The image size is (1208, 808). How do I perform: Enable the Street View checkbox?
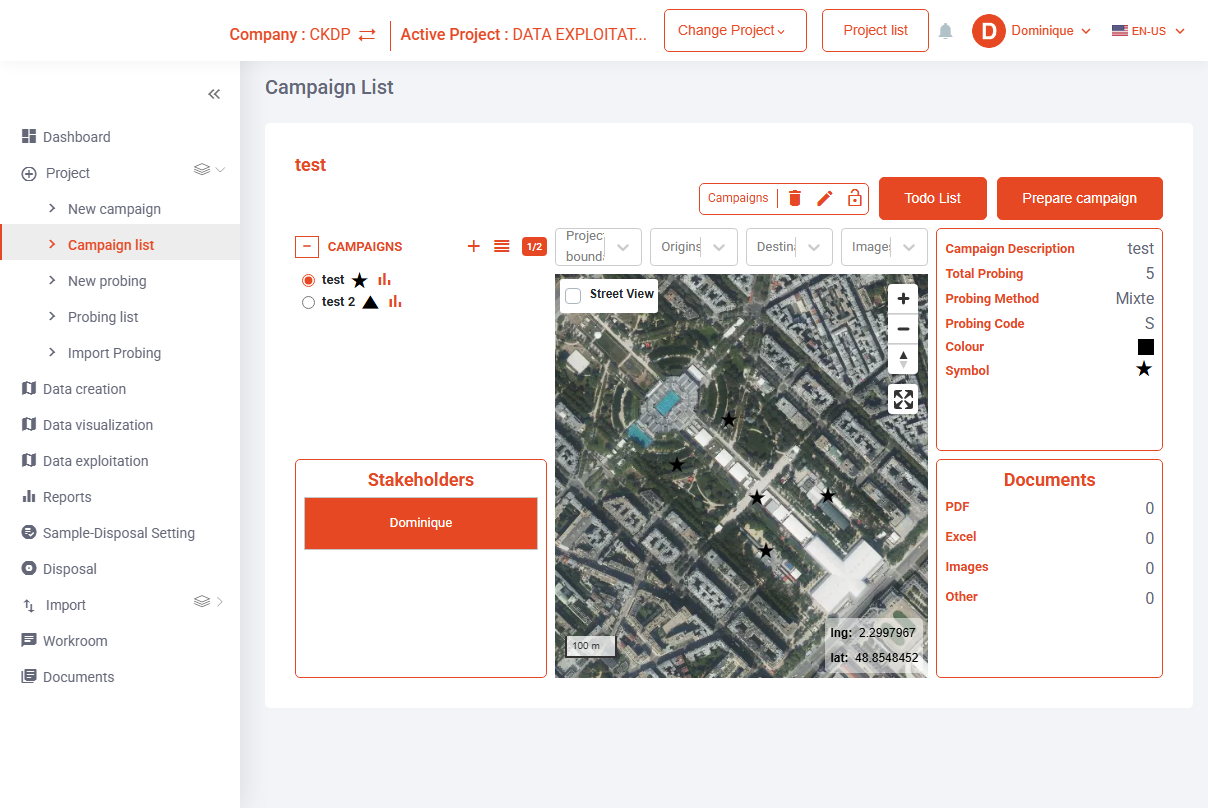coord(573,295)
